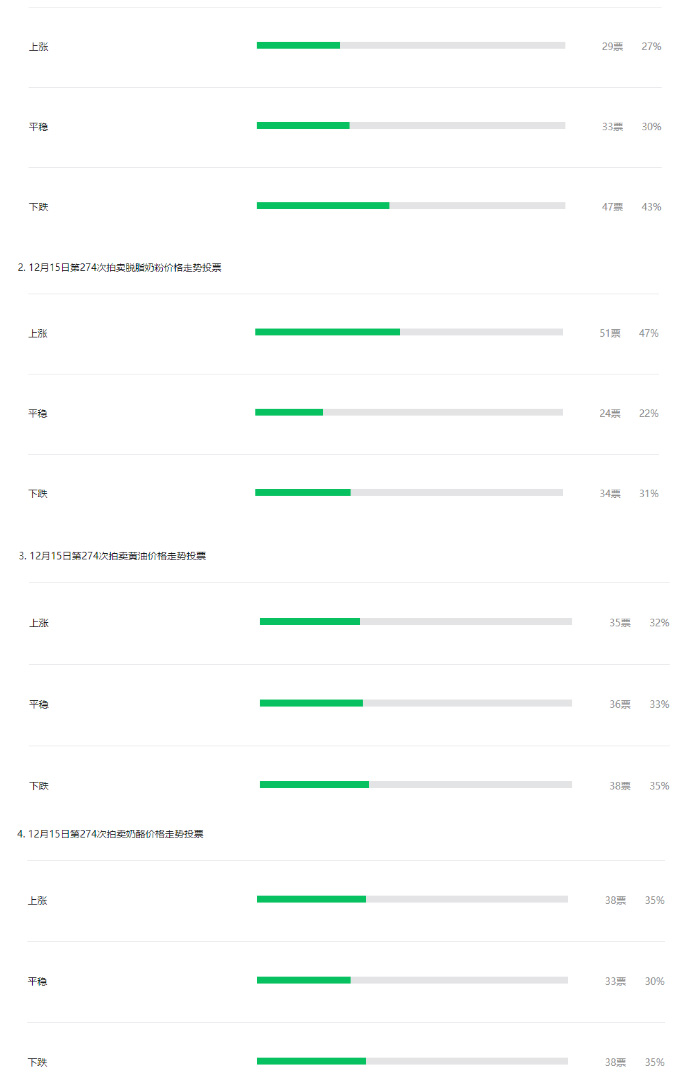Click the 27% percentage label
Image resolution: width=676 pixels, height=1089 pixels.
(651, 46)
